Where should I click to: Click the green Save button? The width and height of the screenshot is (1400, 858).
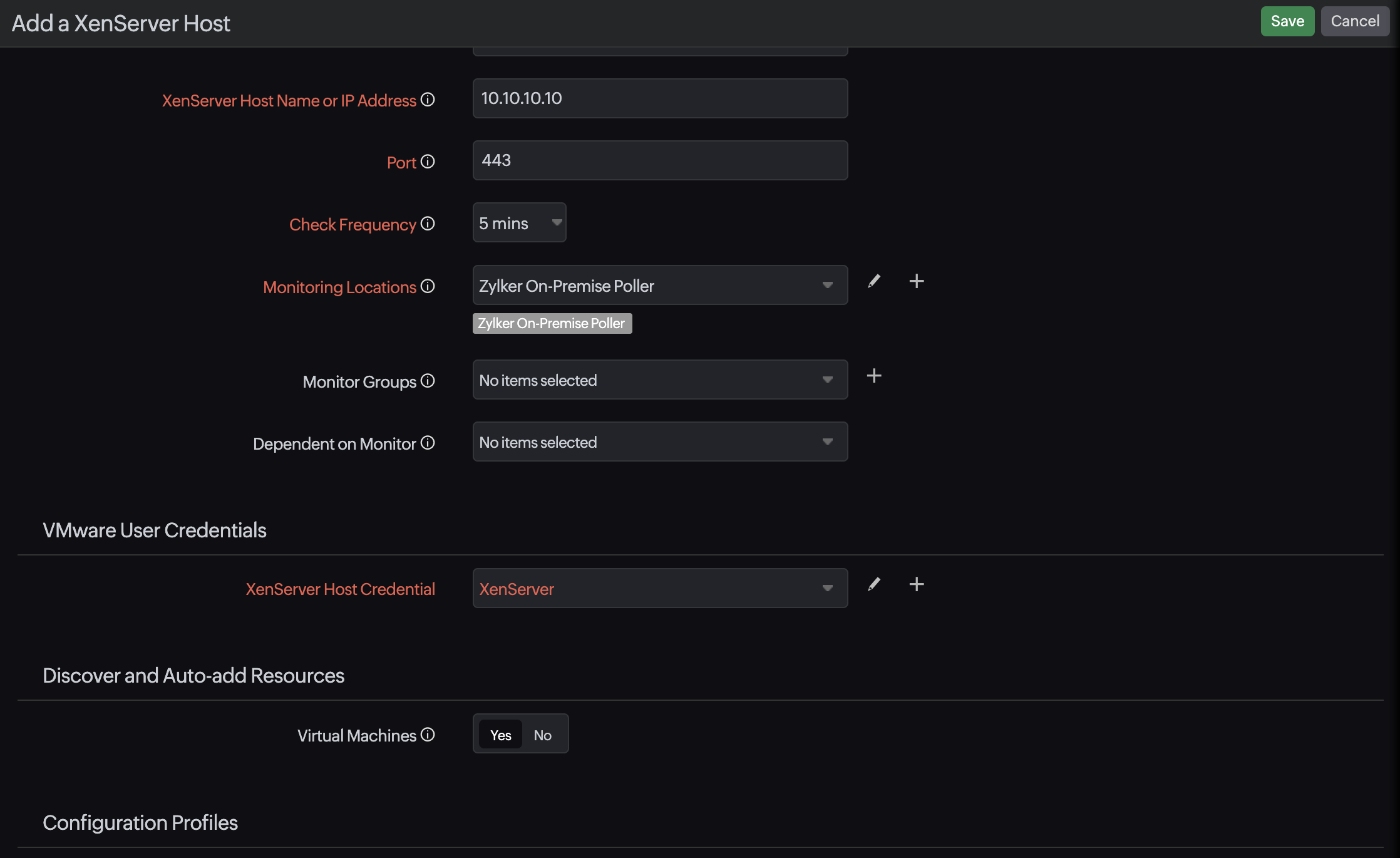tap(1287, 21)
